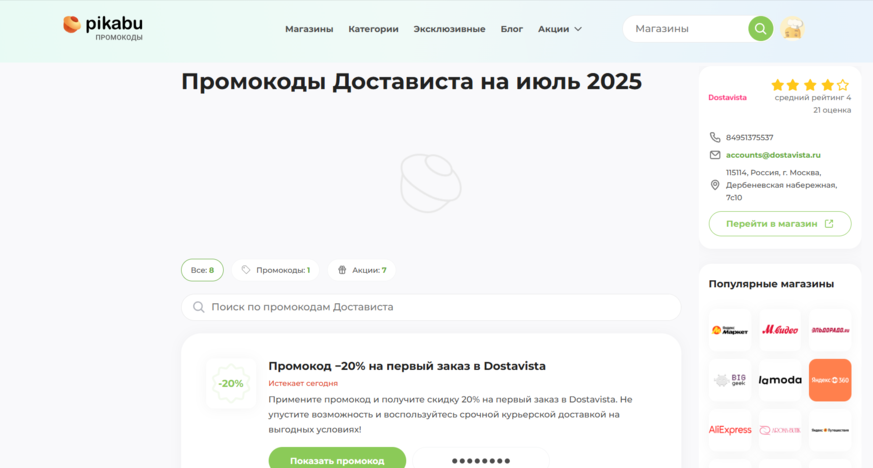Click the placeholder Dostavista banner image
Screen dimensions: 873x468
[431, 184]
